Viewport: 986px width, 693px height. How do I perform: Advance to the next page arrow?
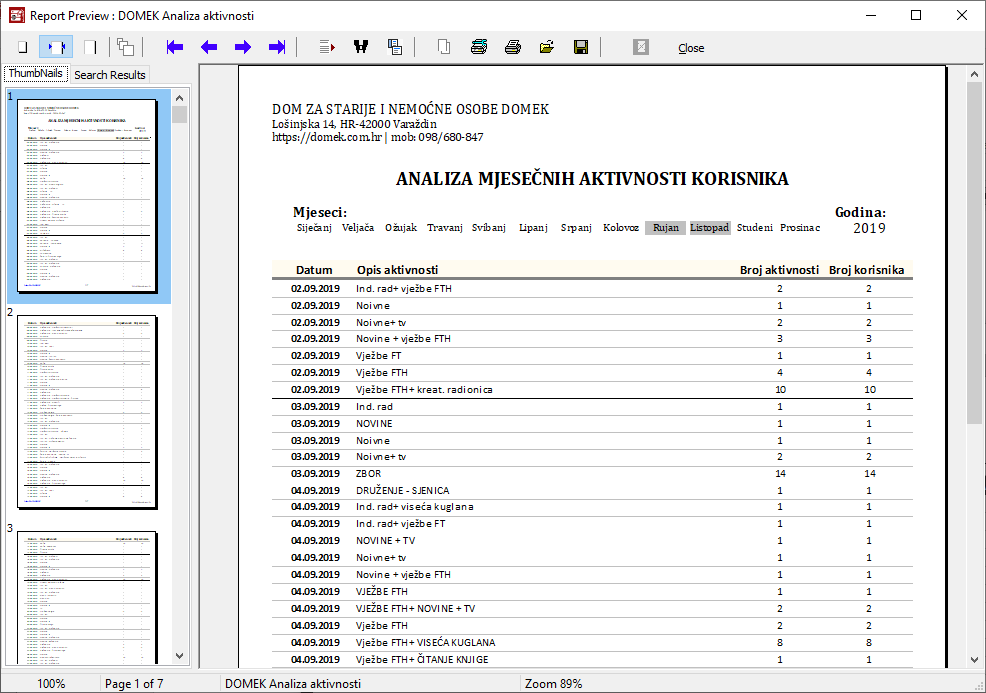(243, 47)
